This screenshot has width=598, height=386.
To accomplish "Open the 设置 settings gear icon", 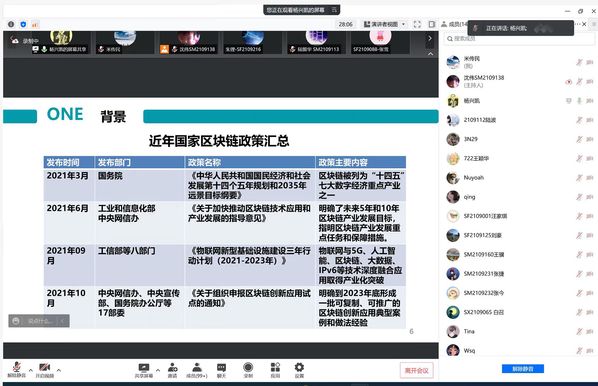I will [299, 370].
